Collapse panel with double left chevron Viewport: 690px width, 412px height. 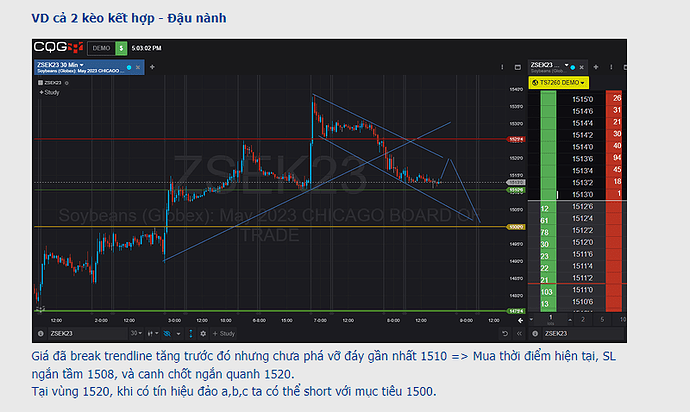click(519, 334)
